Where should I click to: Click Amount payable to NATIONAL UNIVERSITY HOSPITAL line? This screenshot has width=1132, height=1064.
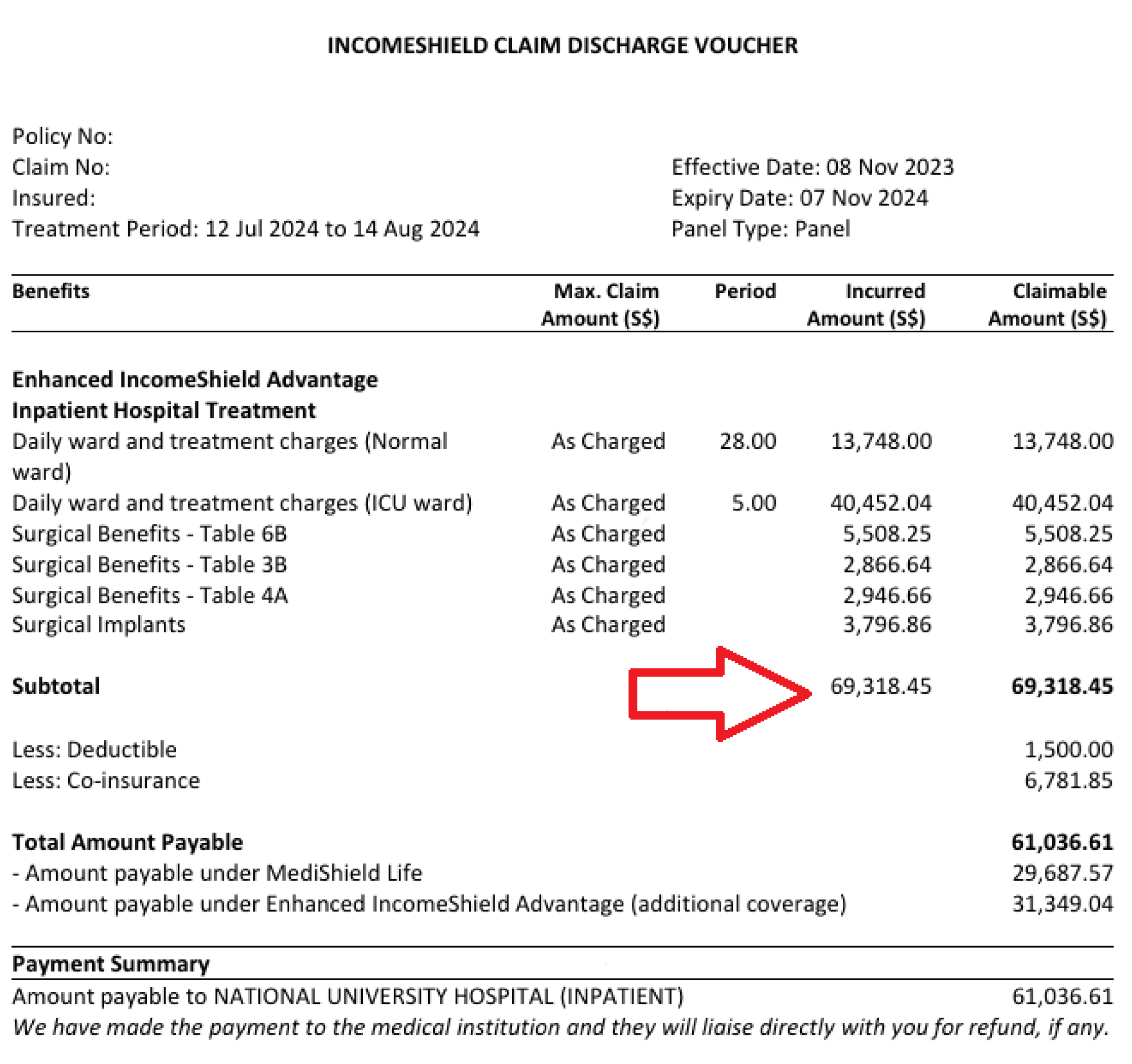[348, 997]
